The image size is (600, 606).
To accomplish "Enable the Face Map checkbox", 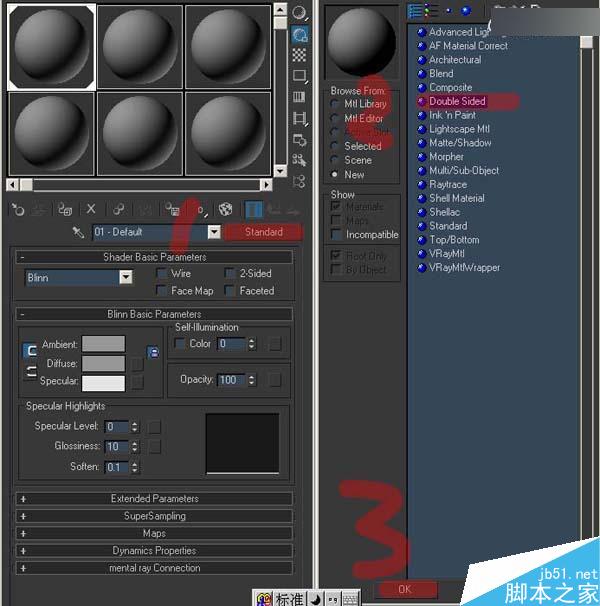I will [162, 291].
